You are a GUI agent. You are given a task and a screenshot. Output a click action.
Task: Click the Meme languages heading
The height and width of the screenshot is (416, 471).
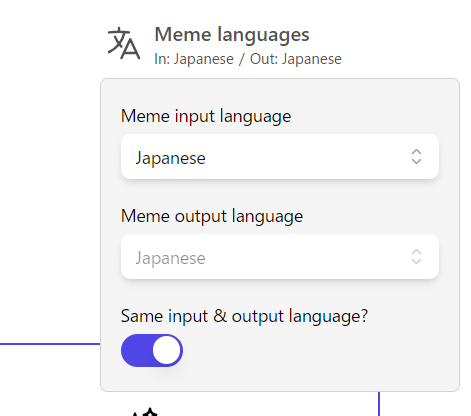tap(232, 35)
